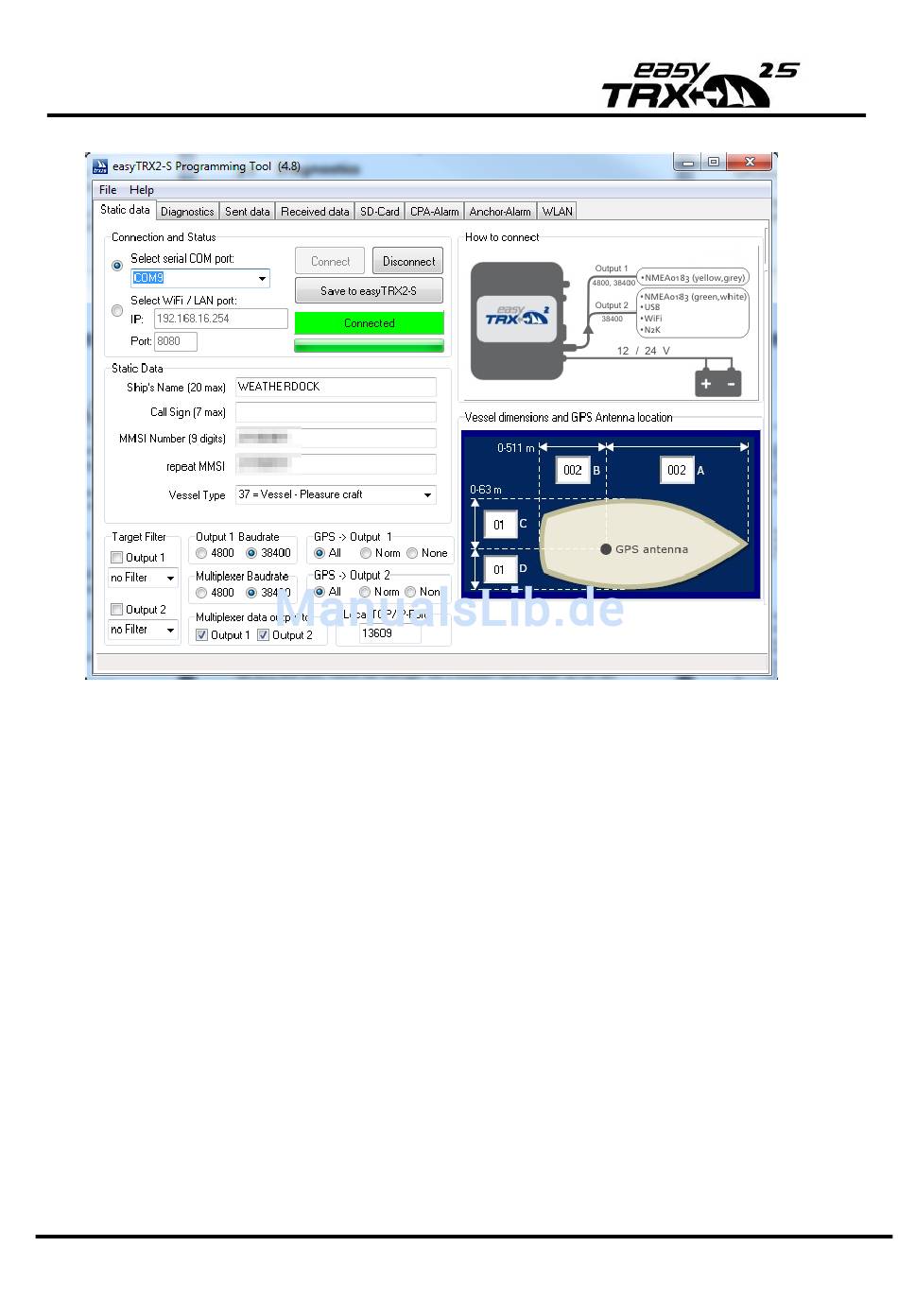
Task: Set Output 1 Baudrate to 4800
Action: (x=201, y=553)
